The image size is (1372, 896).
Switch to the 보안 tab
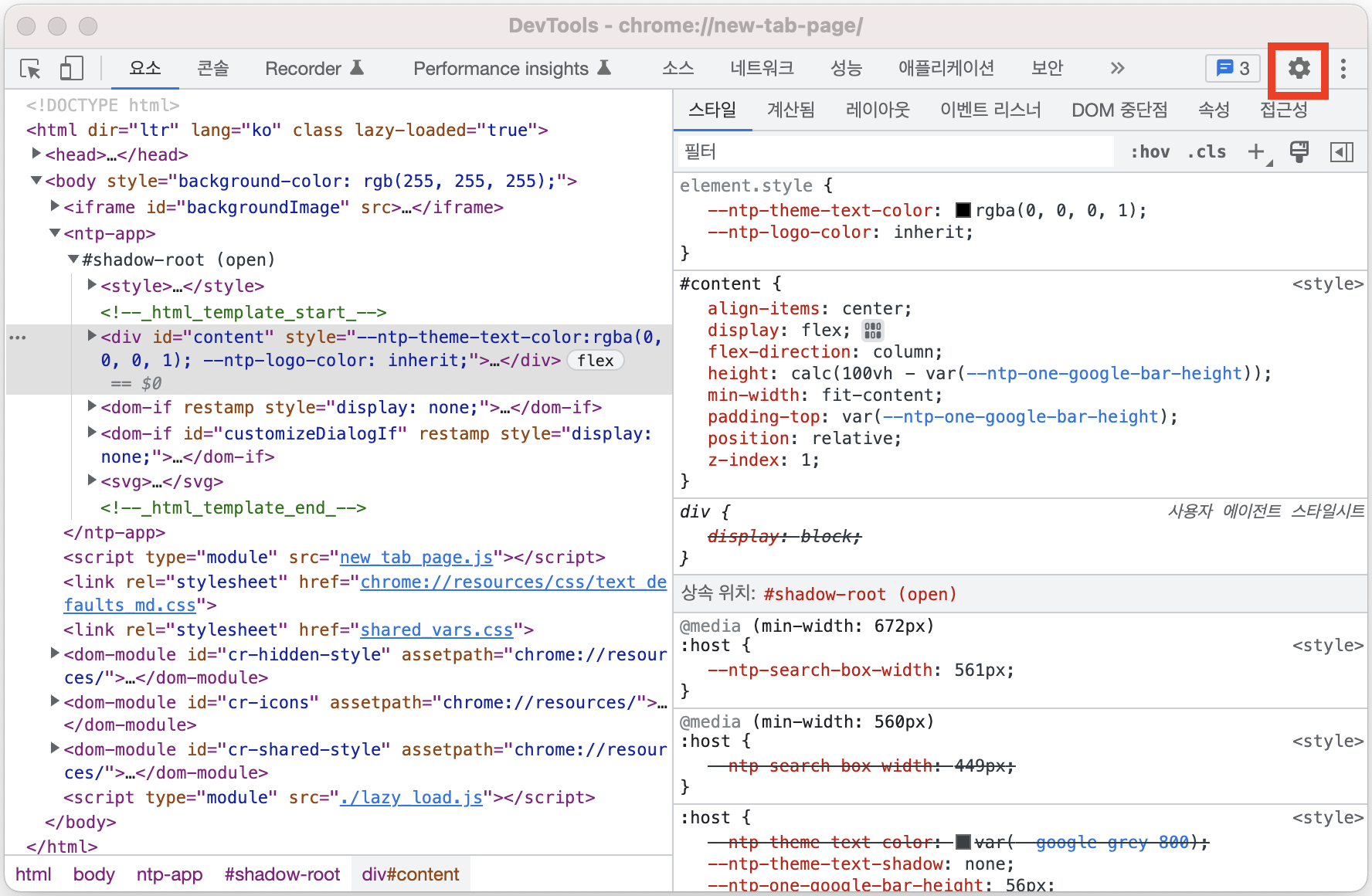1047,69
